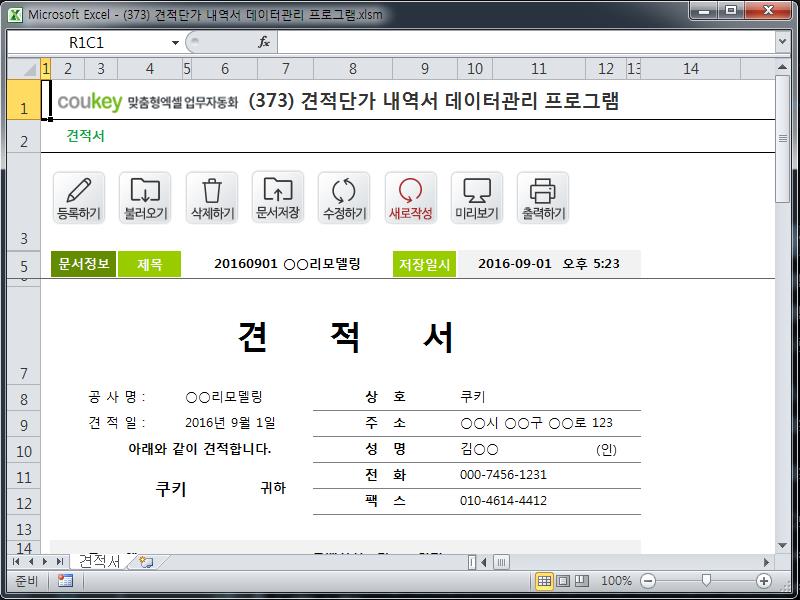
Task: Switch to Normal view in status bar
Action: coord(544,581)
